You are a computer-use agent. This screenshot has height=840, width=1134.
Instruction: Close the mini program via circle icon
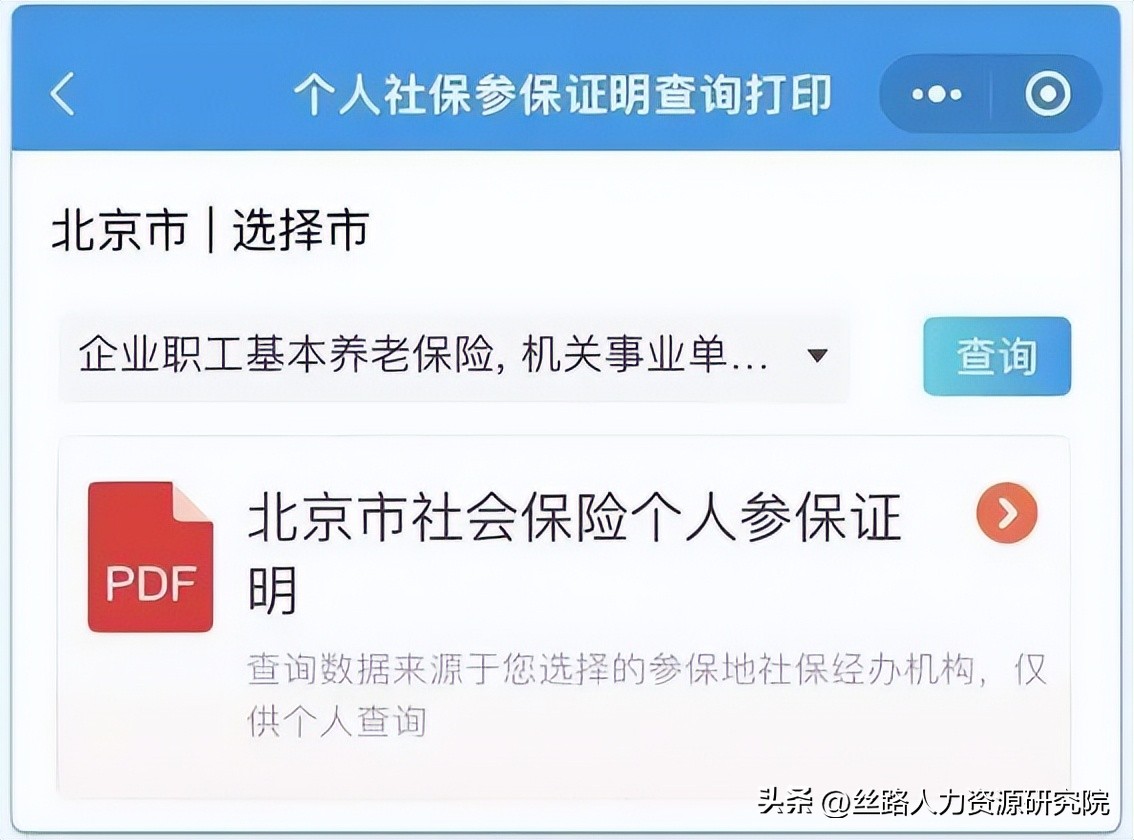[1048, 94]
